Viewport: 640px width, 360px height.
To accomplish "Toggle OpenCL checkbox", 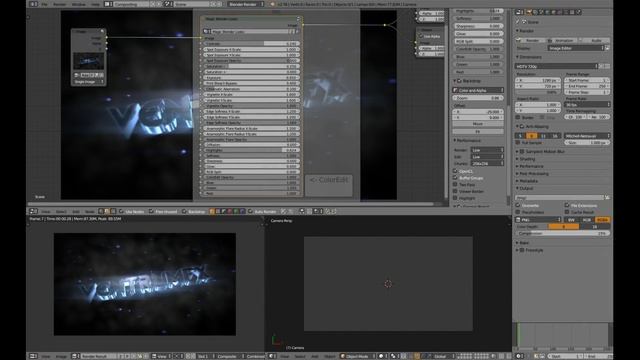I will tap(455, 171).
